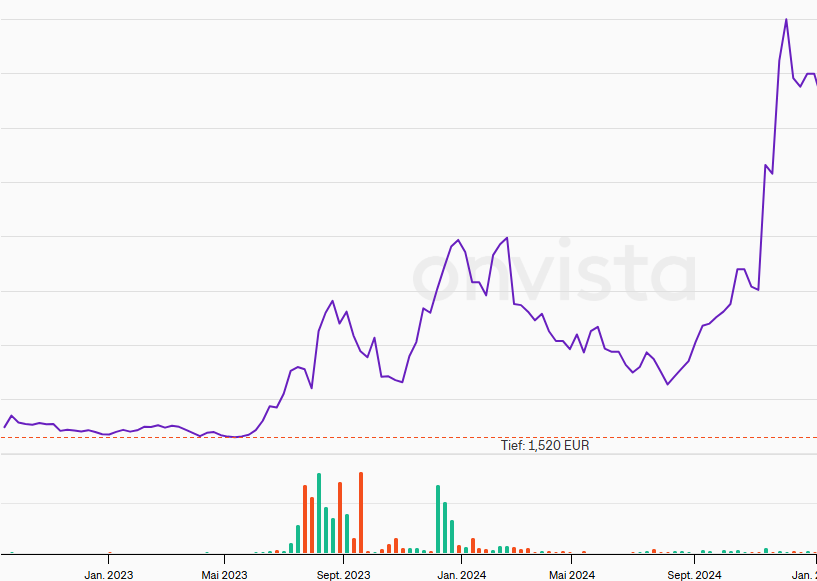The width and height of the screenshot is (817, 581).
Task: Click the price peak just before Sept. 2023
Action: coord(332,301)
